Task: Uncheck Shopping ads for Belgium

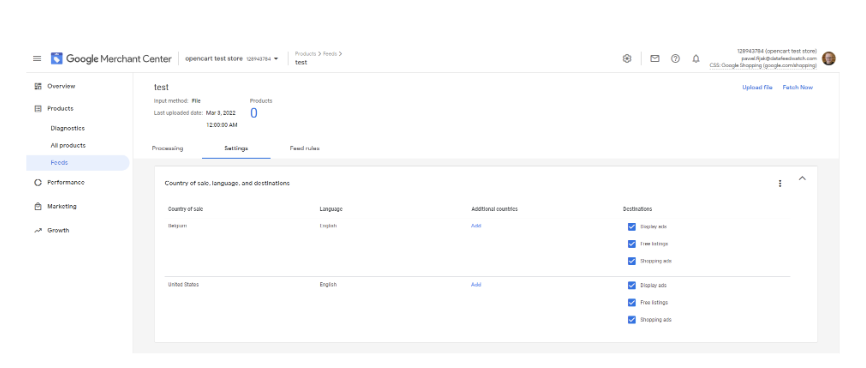Action: tap(632, 261)
